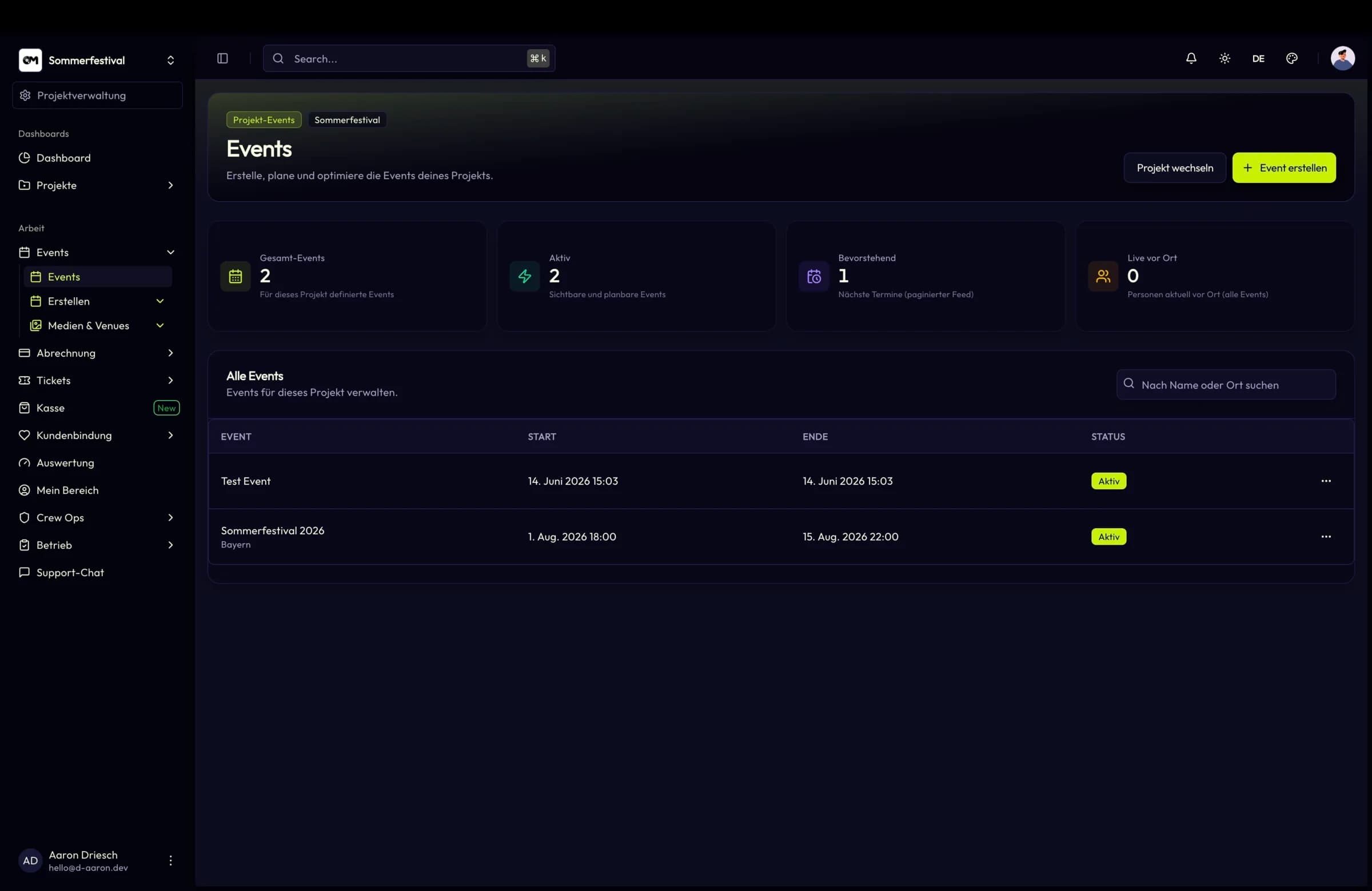Open actions menu for Test Event

coord(1325,481)
